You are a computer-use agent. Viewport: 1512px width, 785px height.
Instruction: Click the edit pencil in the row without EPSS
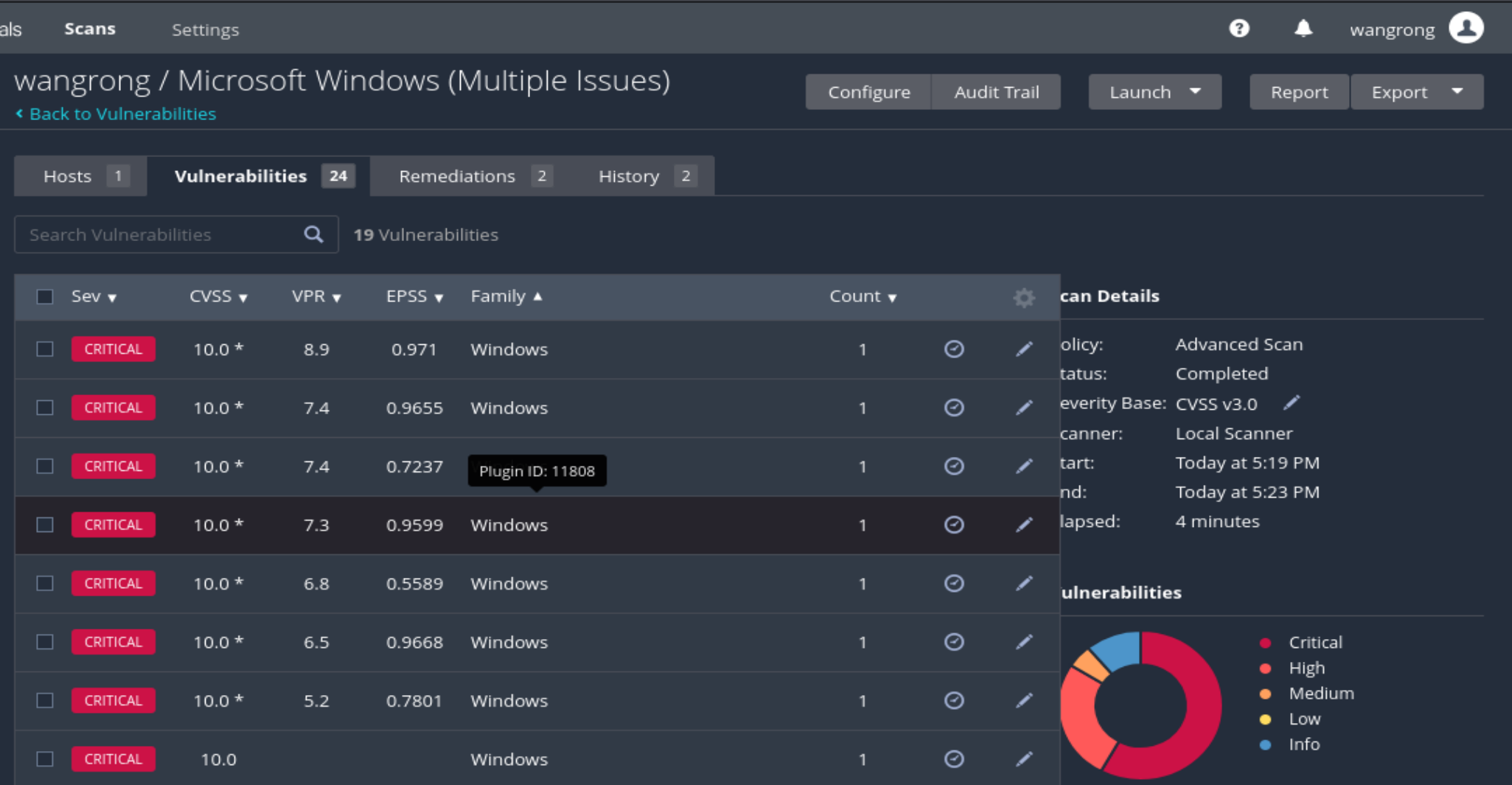[x=1024, y=759]
